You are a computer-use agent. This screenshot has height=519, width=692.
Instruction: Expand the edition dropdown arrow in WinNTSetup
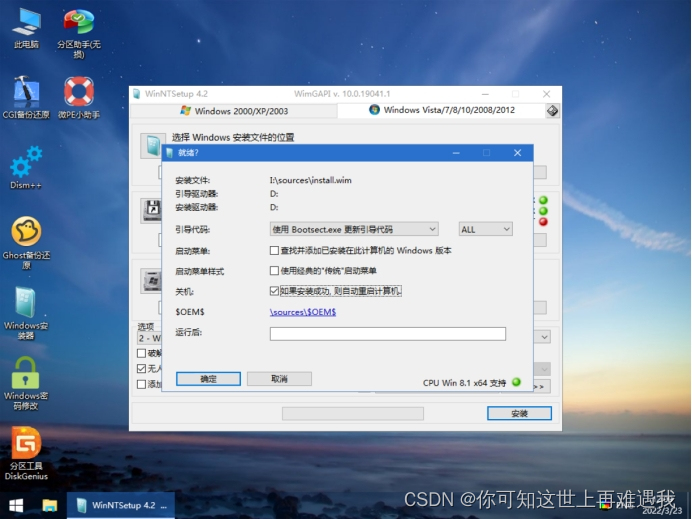coord(544,337)
